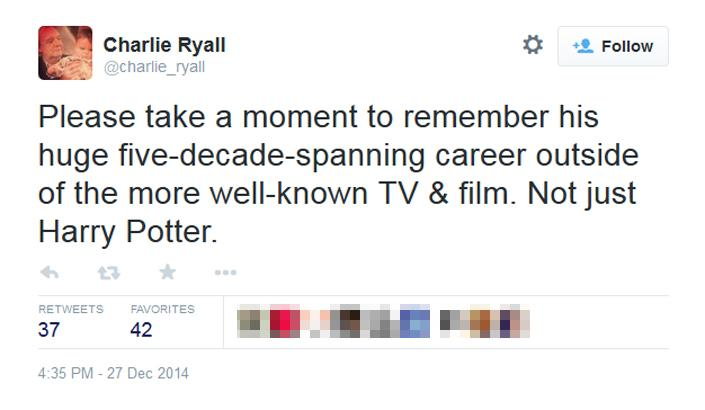This screenshot has height=410, width=705.
Task: Open the gear settings dropdown
Action: click(533, 45)
